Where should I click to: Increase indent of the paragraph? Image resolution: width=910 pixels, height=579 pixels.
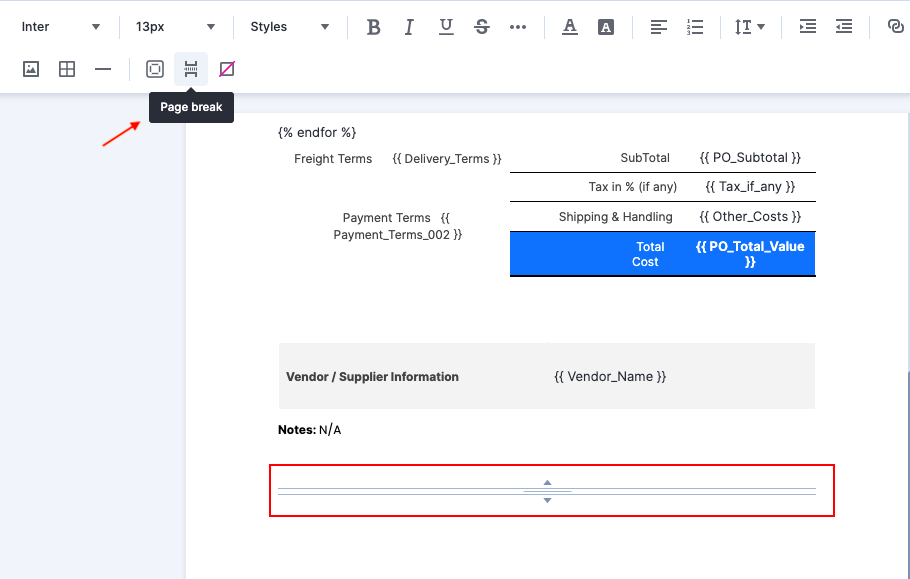[808, 27]
